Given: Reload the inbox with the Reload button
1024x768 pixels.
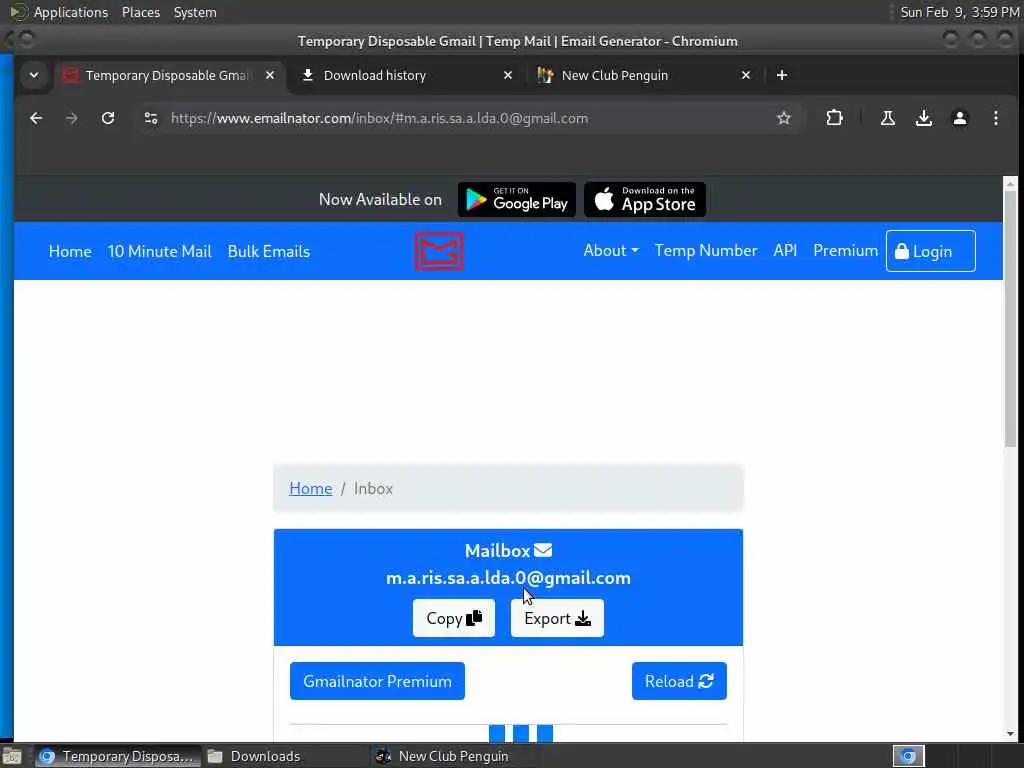Looking at the screenshot, I should click(679, 681).
